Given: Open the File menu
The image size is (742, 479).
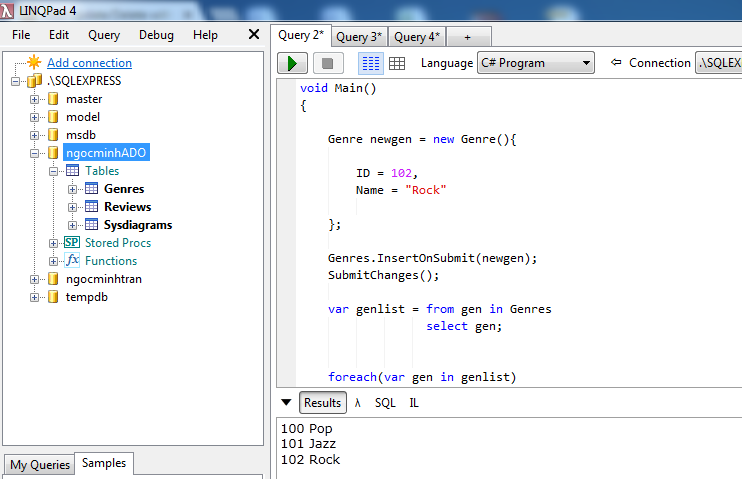Looking at the screenshot, I should [21, 35].
